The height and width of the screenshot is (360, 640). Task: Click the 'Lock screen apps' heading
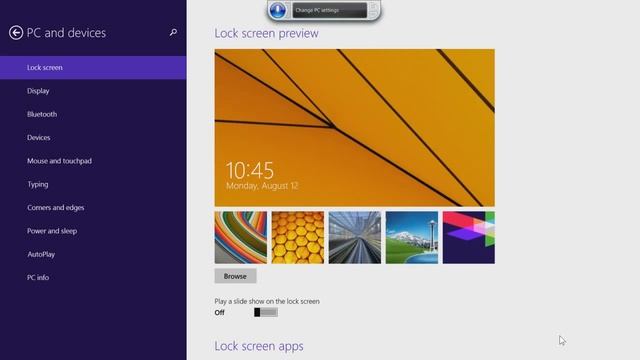tap(259, 346)
